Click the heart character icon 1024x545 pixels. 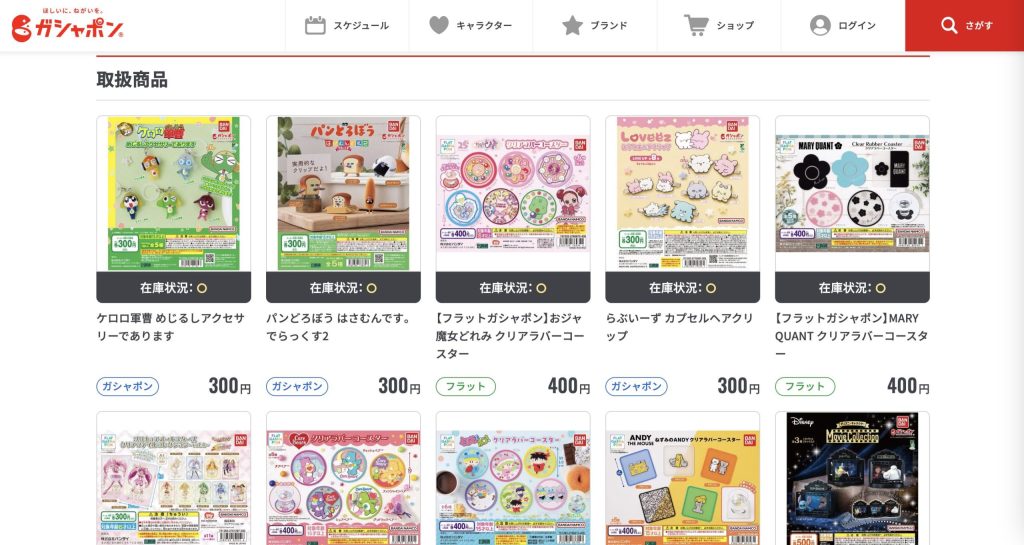point(439,25)
